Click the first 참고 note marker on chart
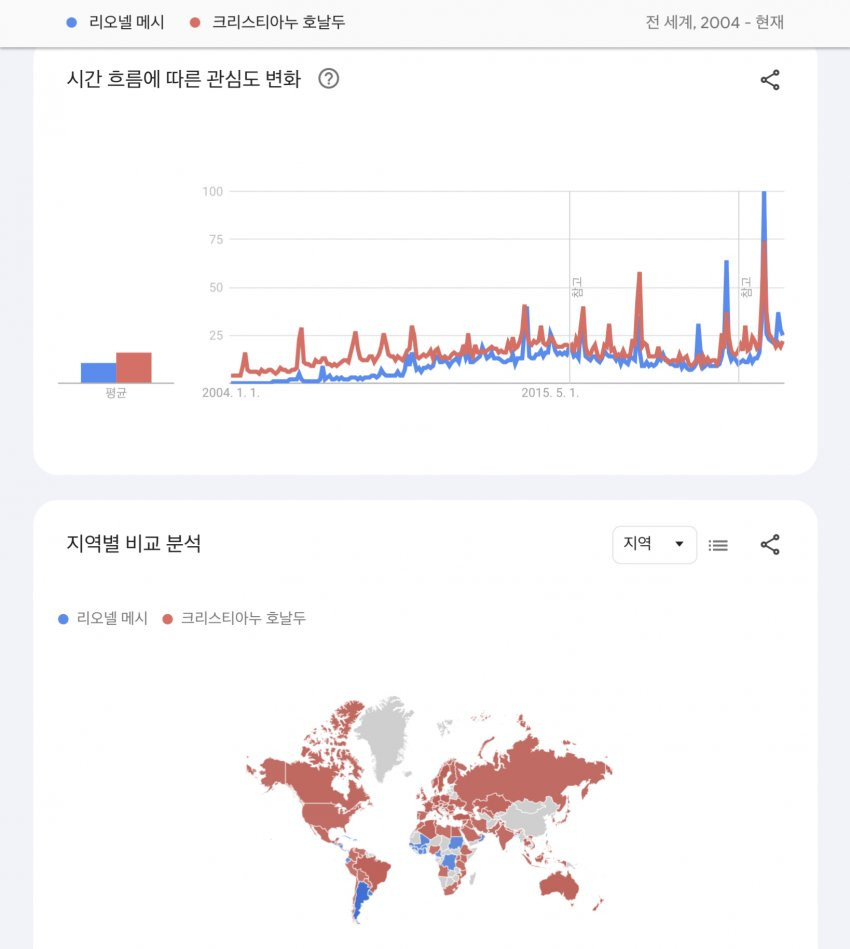850x949 pixels. coord(577,287)
